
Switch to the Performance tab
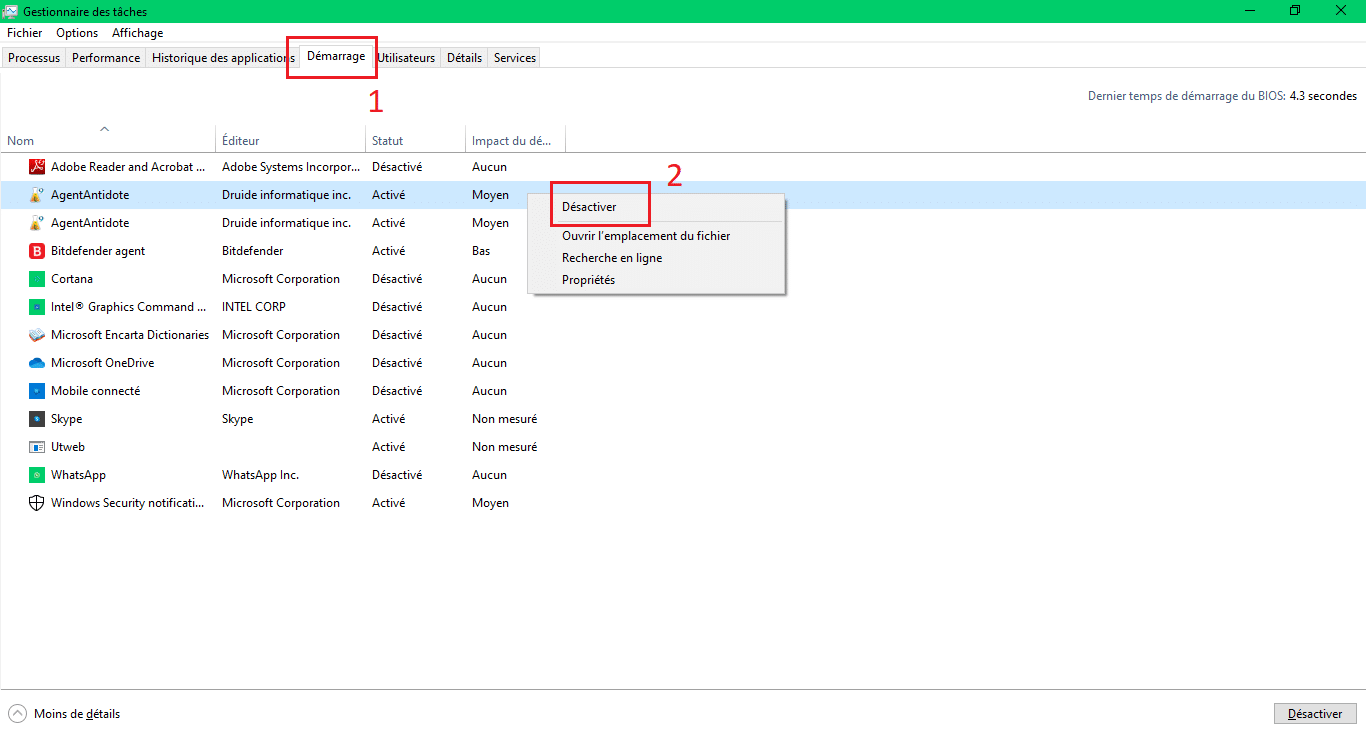pyautogui.click(x=106, y=58)
